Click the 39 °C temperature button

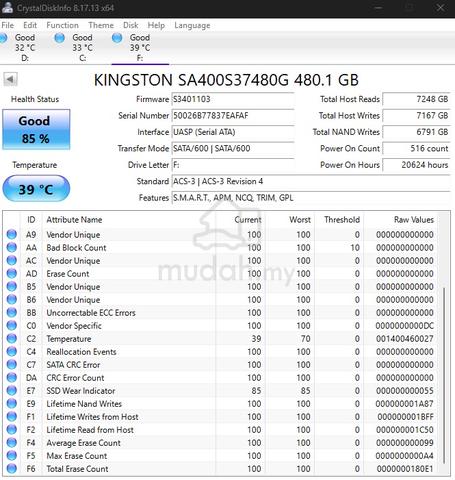click(x=36, y=189)
